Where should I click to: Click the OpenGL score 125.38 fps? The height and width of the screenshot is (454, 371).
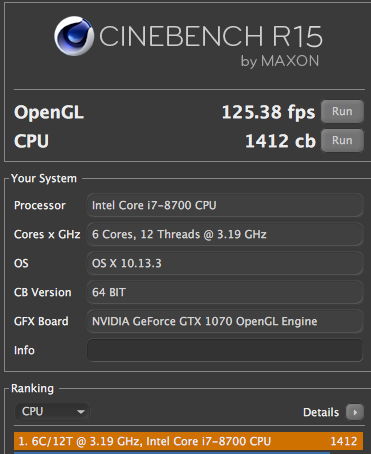(268, 112)
